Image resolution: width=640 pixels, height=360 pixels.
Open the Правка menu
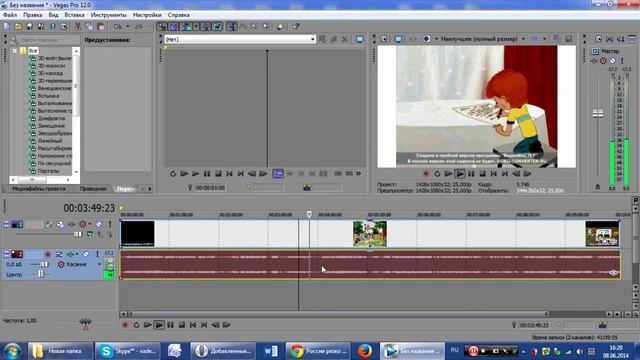click(x=33, y=15)
